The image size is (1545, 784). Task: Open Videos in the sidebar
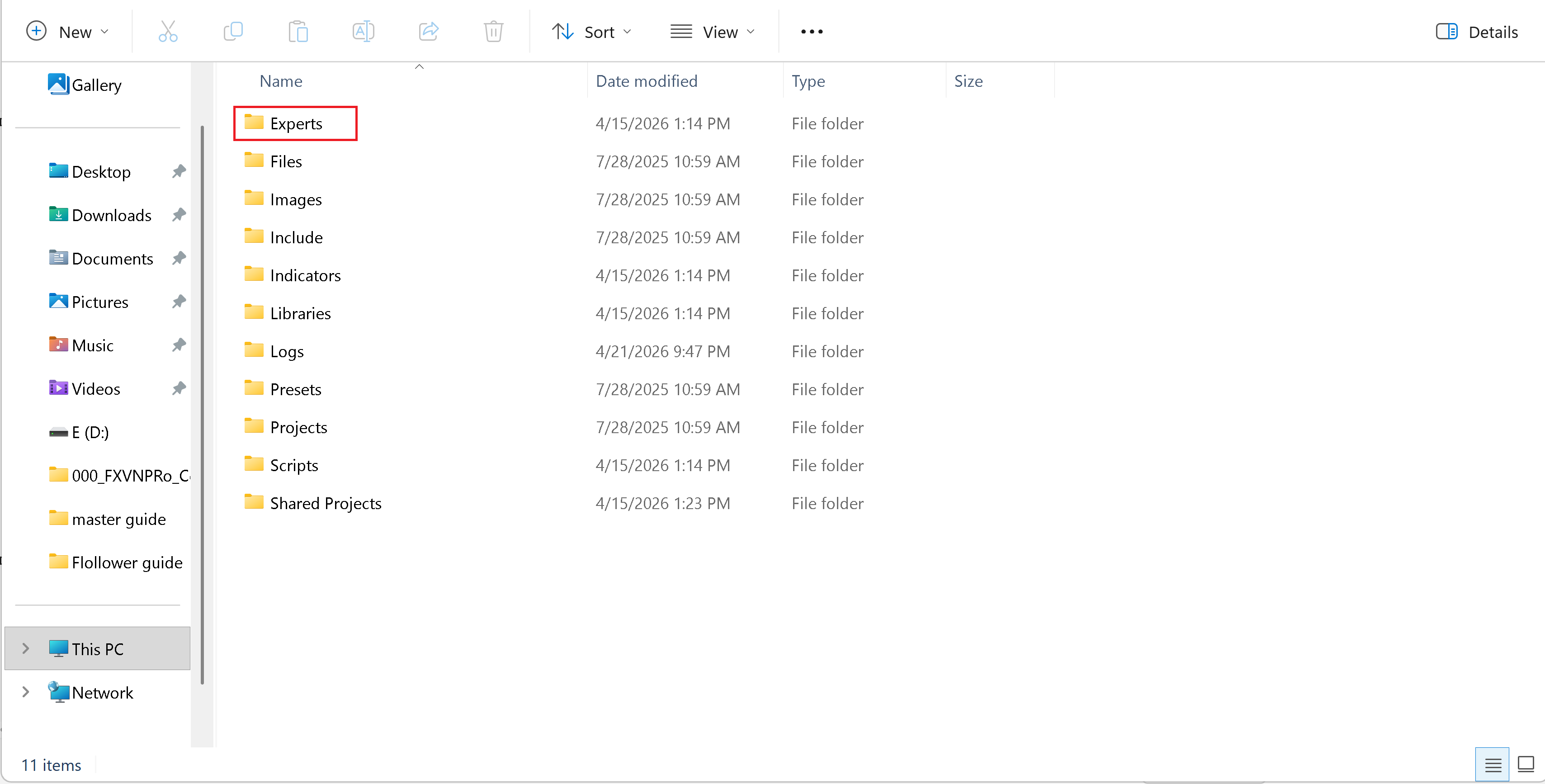(84, 389)
